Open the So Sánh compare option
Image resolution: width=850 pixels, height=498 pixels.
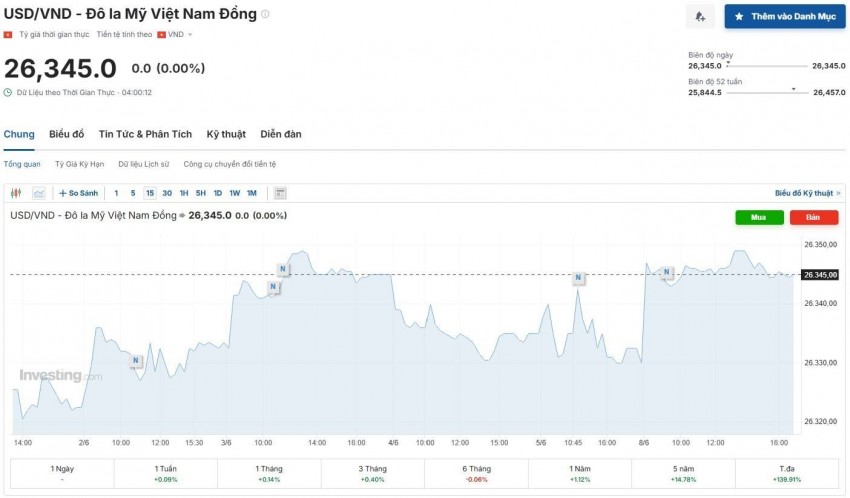pyautogui.click(x=79, y=193)
